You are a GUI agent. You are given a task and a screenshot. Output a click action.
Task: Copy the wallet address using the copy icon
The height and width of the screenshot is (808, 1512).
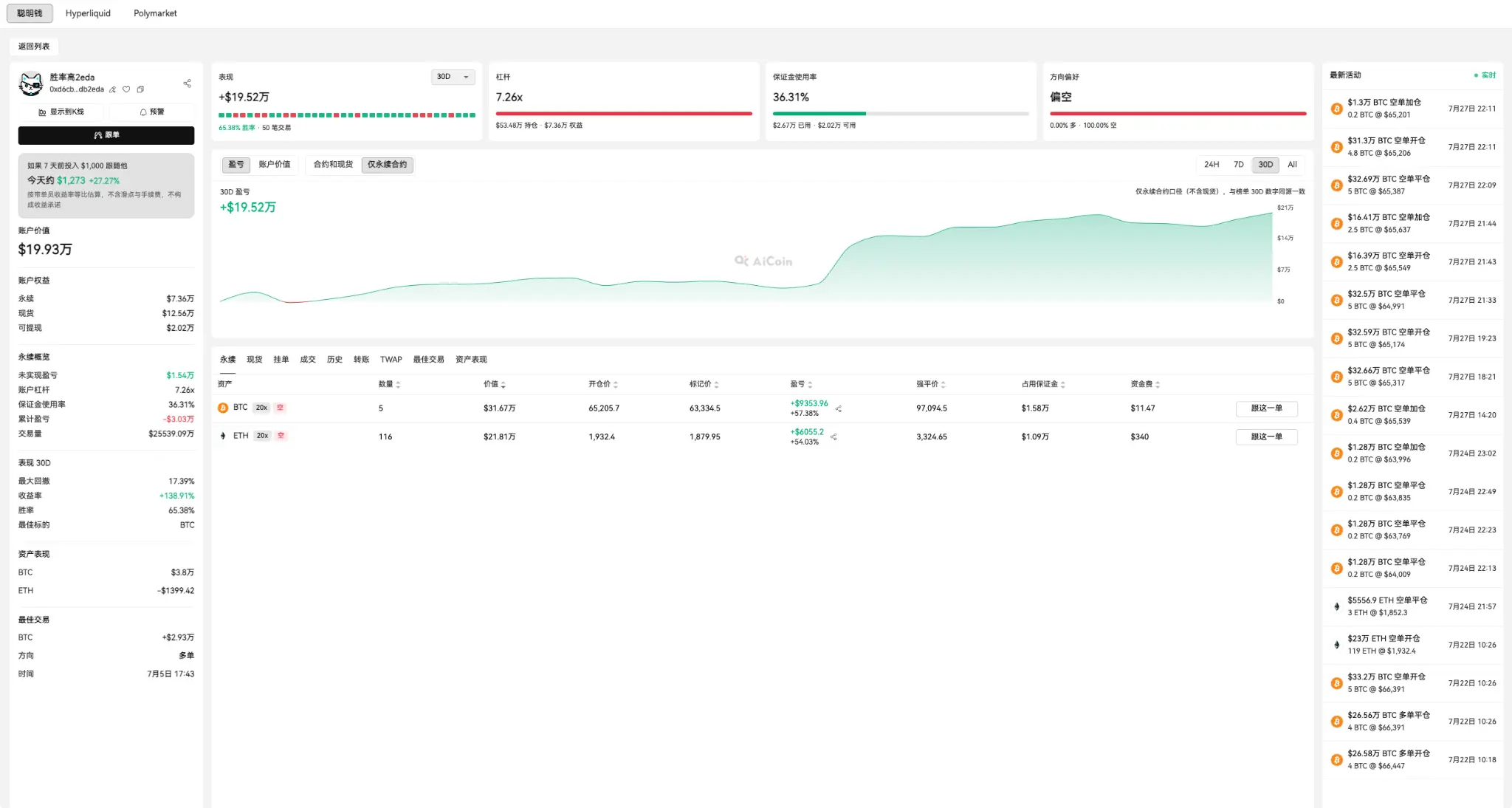coord(140,89)
